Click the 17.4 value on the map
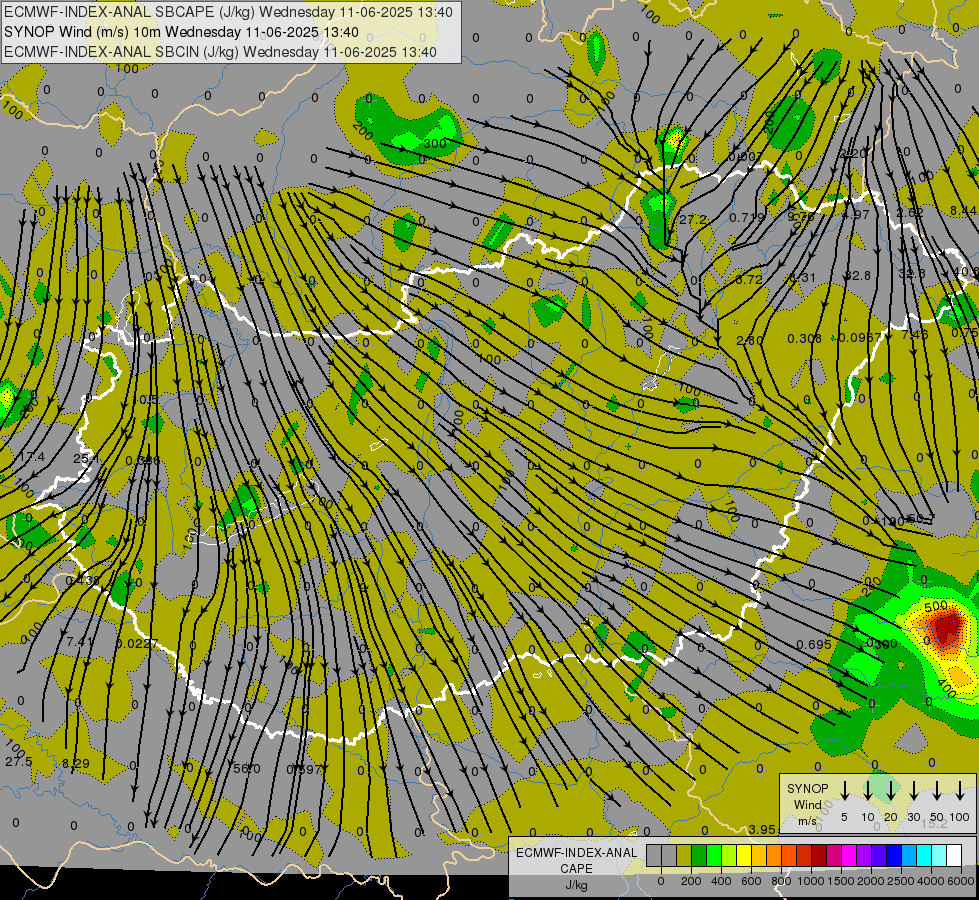The height and width of the screenshot is (900, 979). tap(32, 457)
